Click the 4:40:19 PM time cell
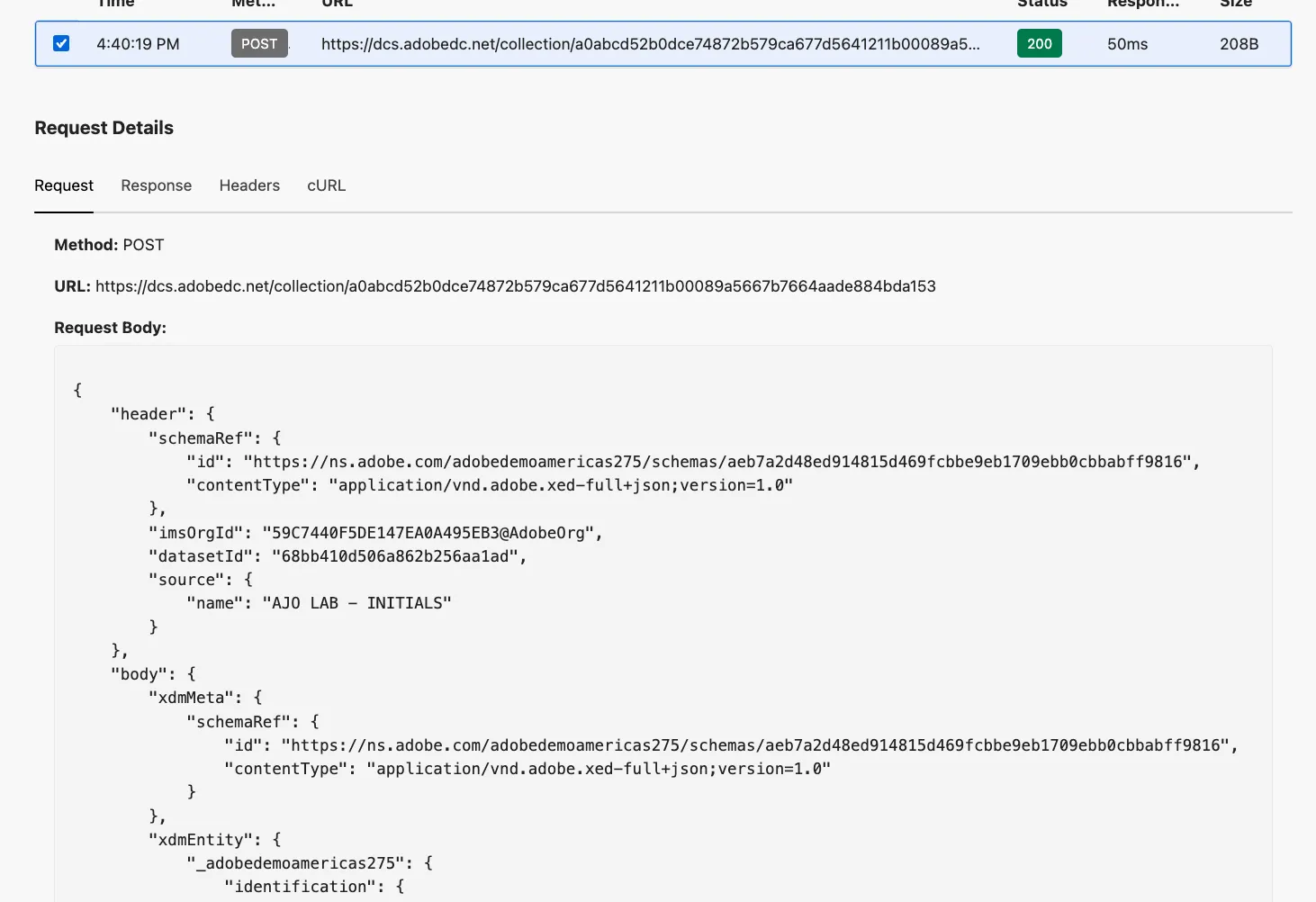The height and width of the screenshot is (902, 1316). [x=138, y=44]
